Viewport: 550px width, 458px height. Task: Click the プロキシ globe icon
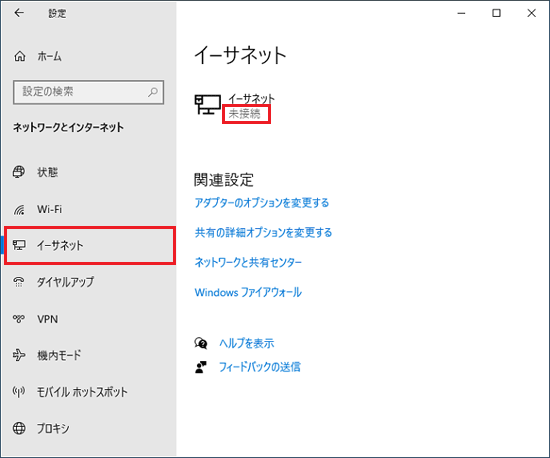19,428
